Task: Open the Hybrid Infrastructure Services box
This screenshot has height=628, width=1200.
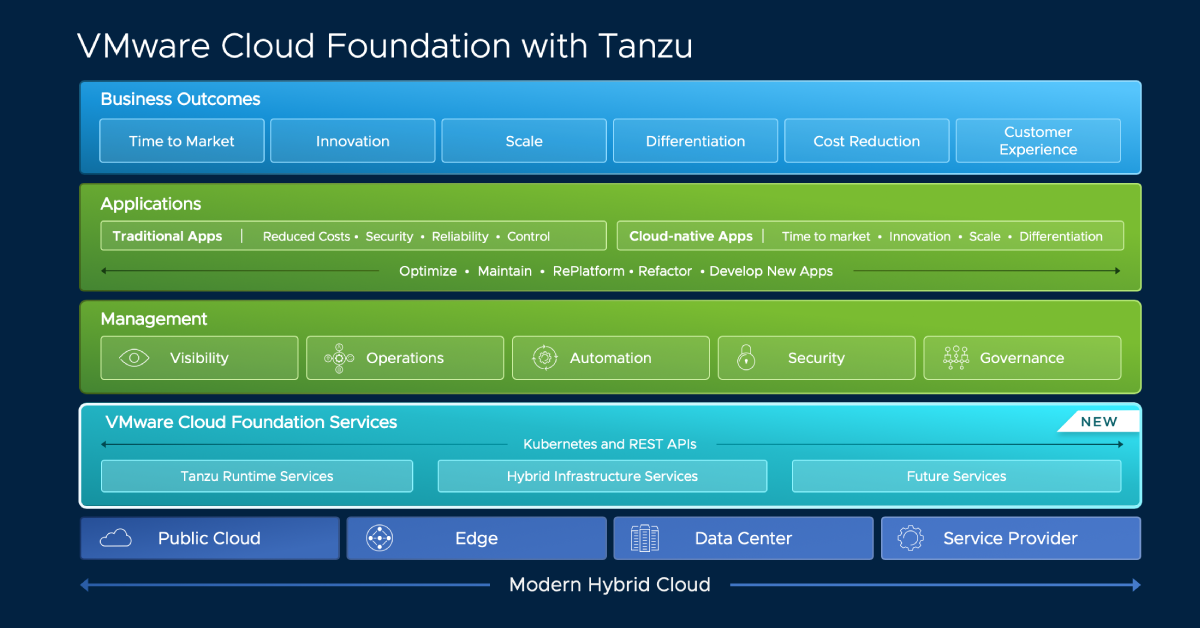Action: [602, 476]
